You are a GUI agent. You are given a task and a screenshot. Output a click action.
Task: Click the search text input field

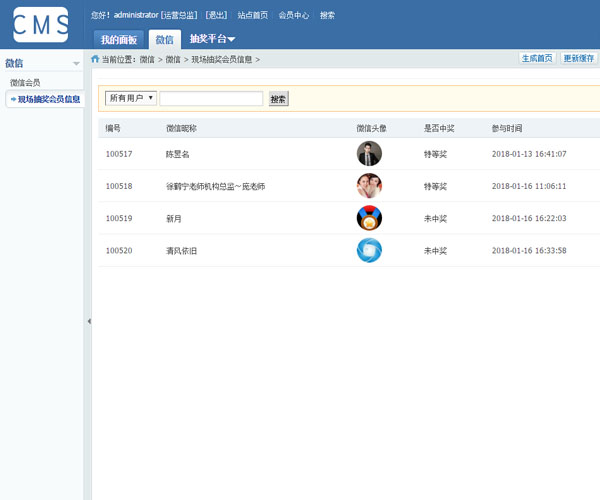(211, 99)
